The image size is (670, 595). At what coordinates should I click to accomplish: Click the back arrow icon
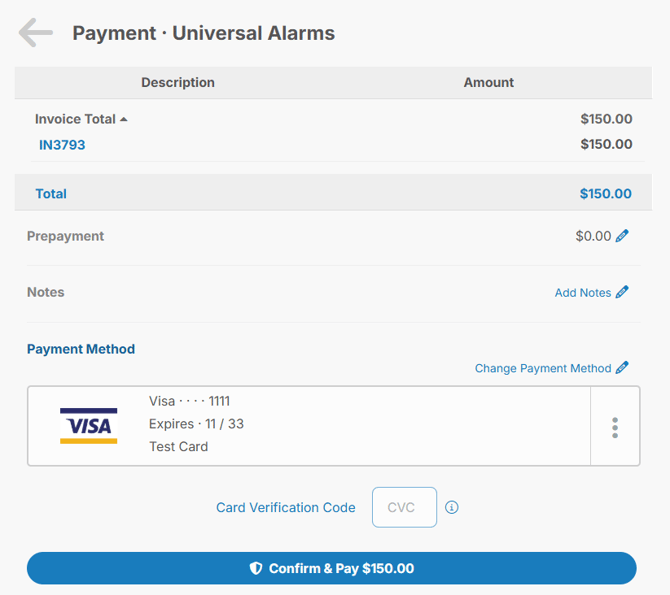(x=35, y=33)
